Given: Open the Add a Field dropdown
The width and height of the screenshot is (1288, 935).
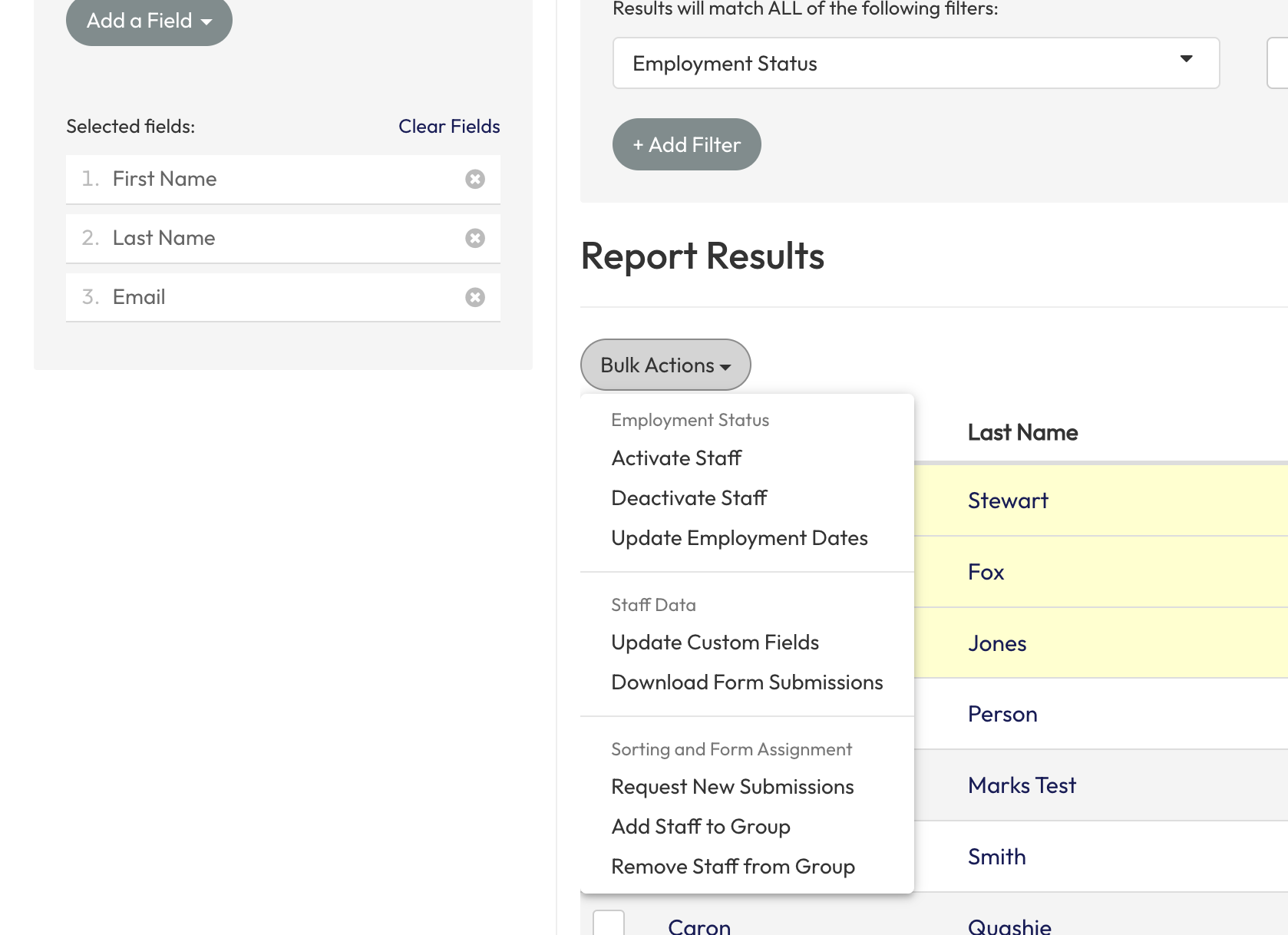Looking at the screenshot, I should [148, 21].
